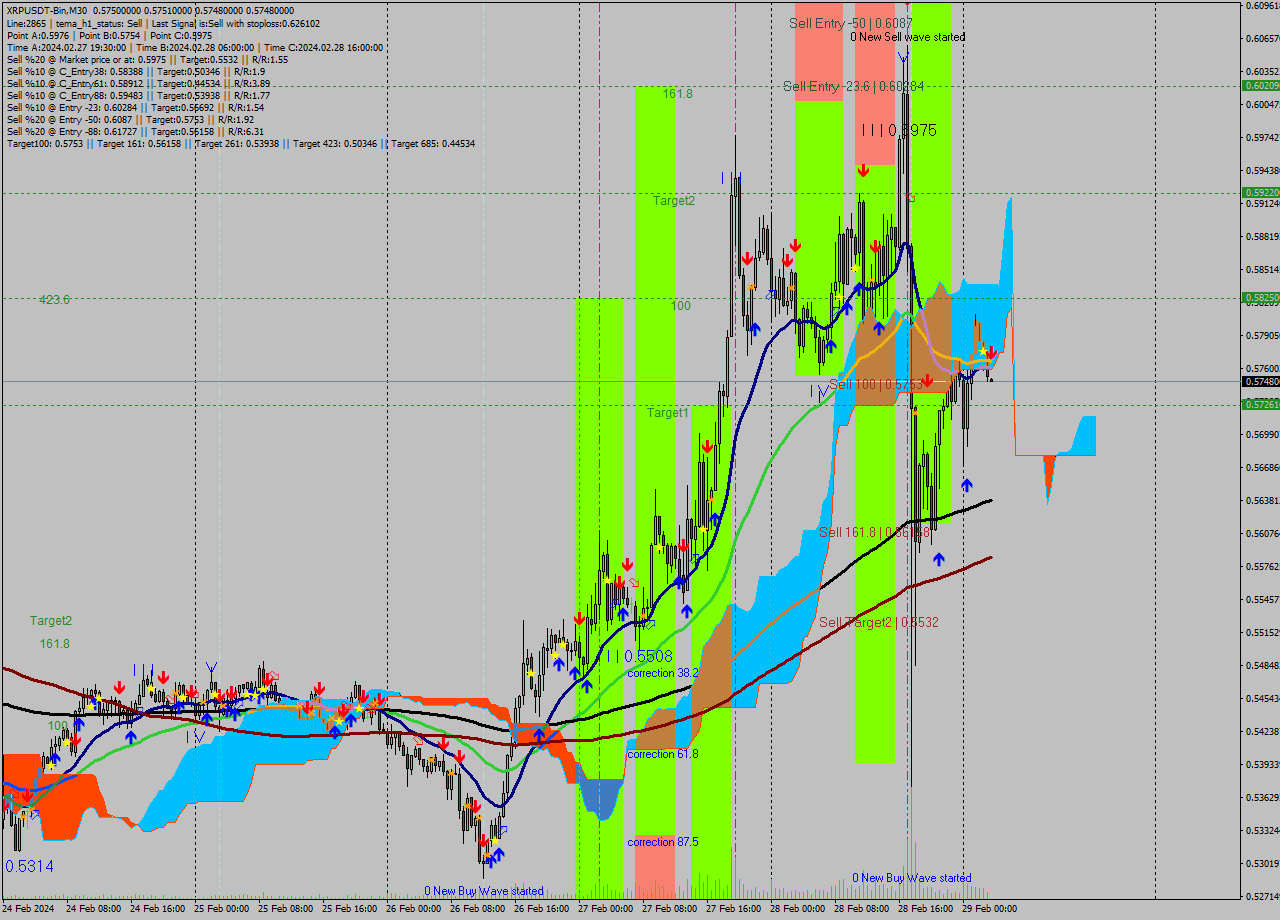
Task: Click the green 0.58250 price tag
Action: (x=1260, y=298)
